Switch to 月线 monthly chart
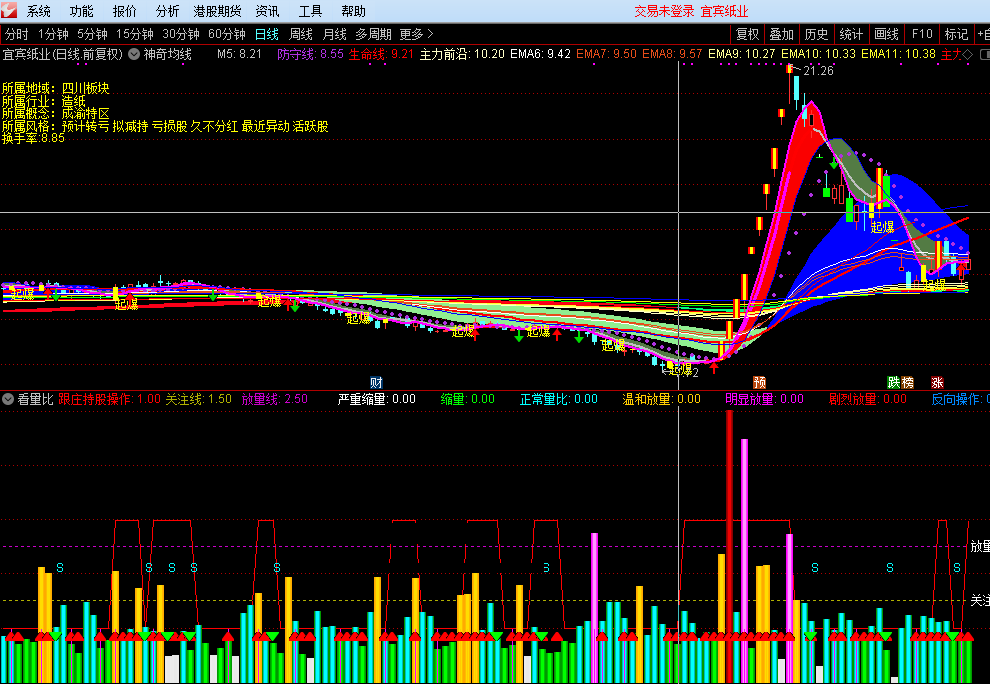The width and height of the screenshot is (990, 684). 335,34
